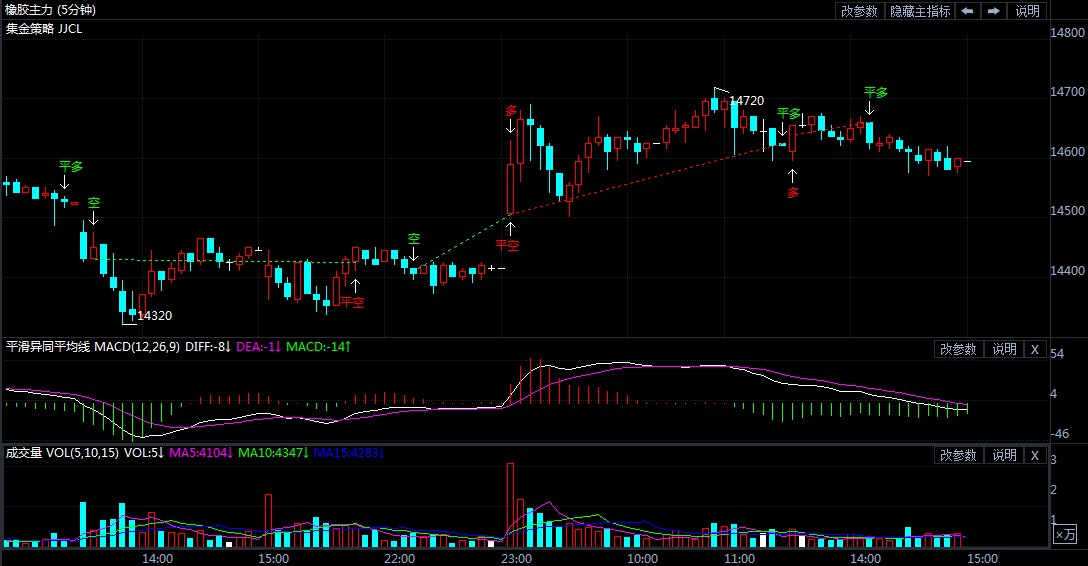Click the DEA:-1 value
The image size is (1088, 566).
258,346
